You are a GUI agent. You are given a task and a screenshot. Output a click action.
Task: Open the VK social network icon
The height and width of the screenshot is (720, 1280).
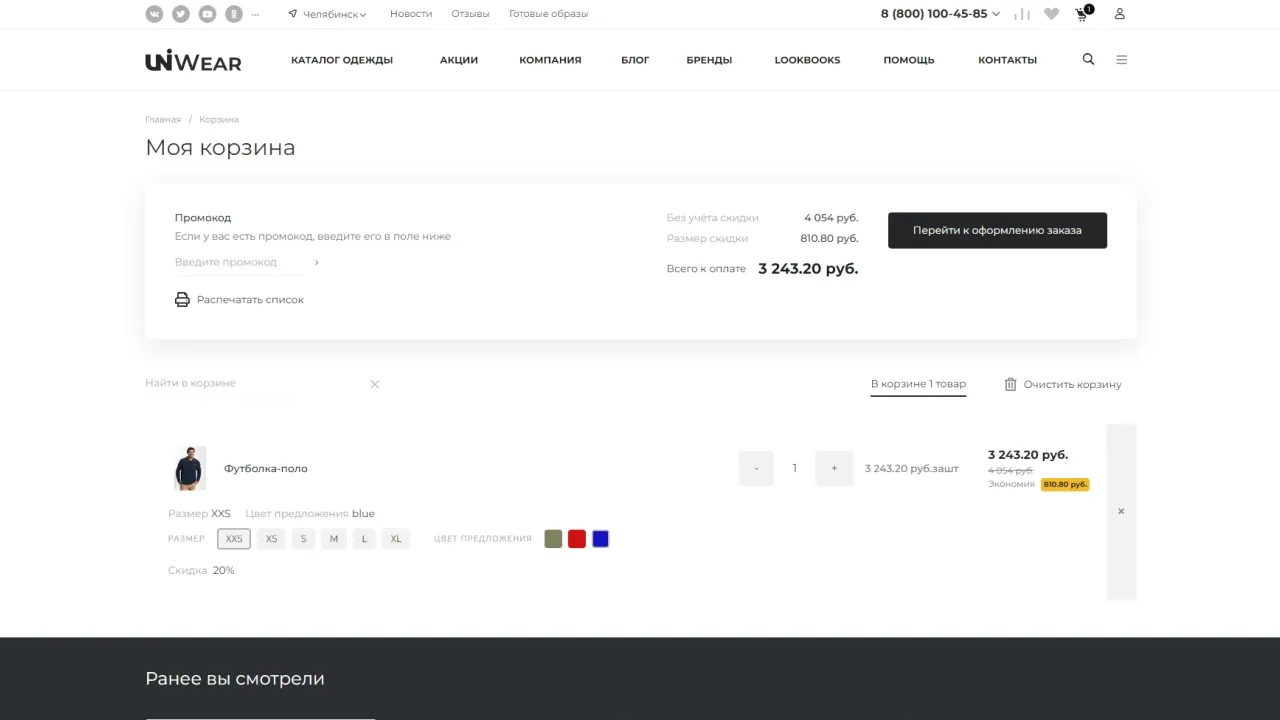point(154,14)
